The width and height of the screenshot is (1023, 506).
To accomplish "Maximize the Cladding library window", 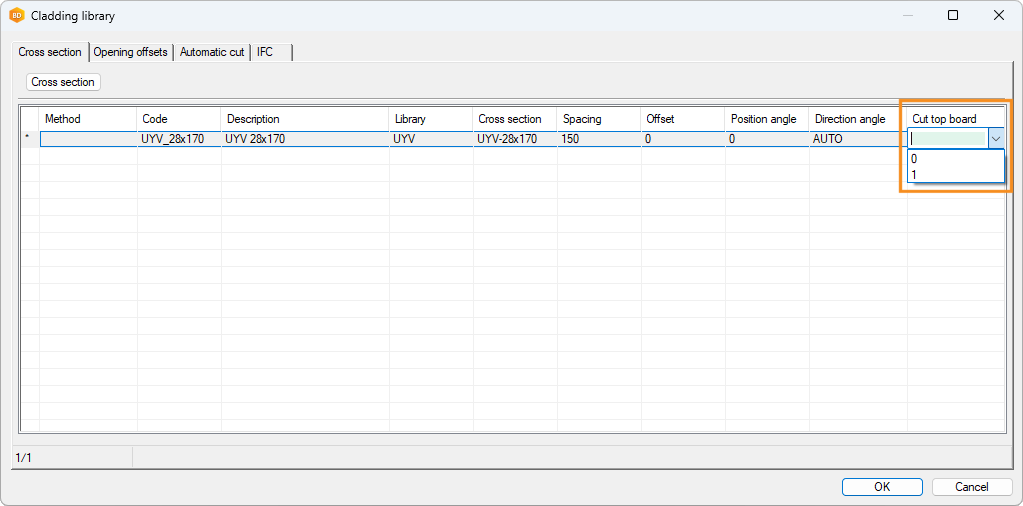I will (953, 16).
